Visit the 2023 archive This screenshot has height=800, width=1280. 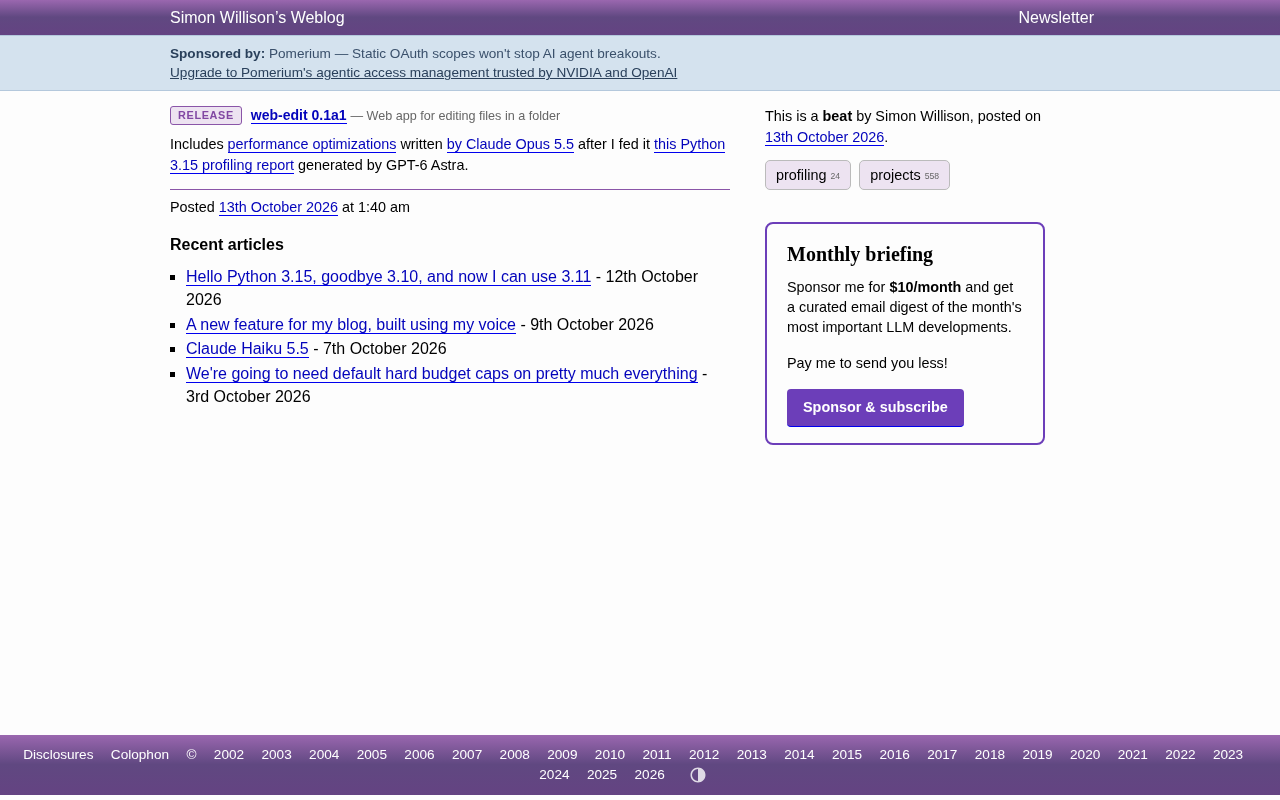coord(1228,755)
